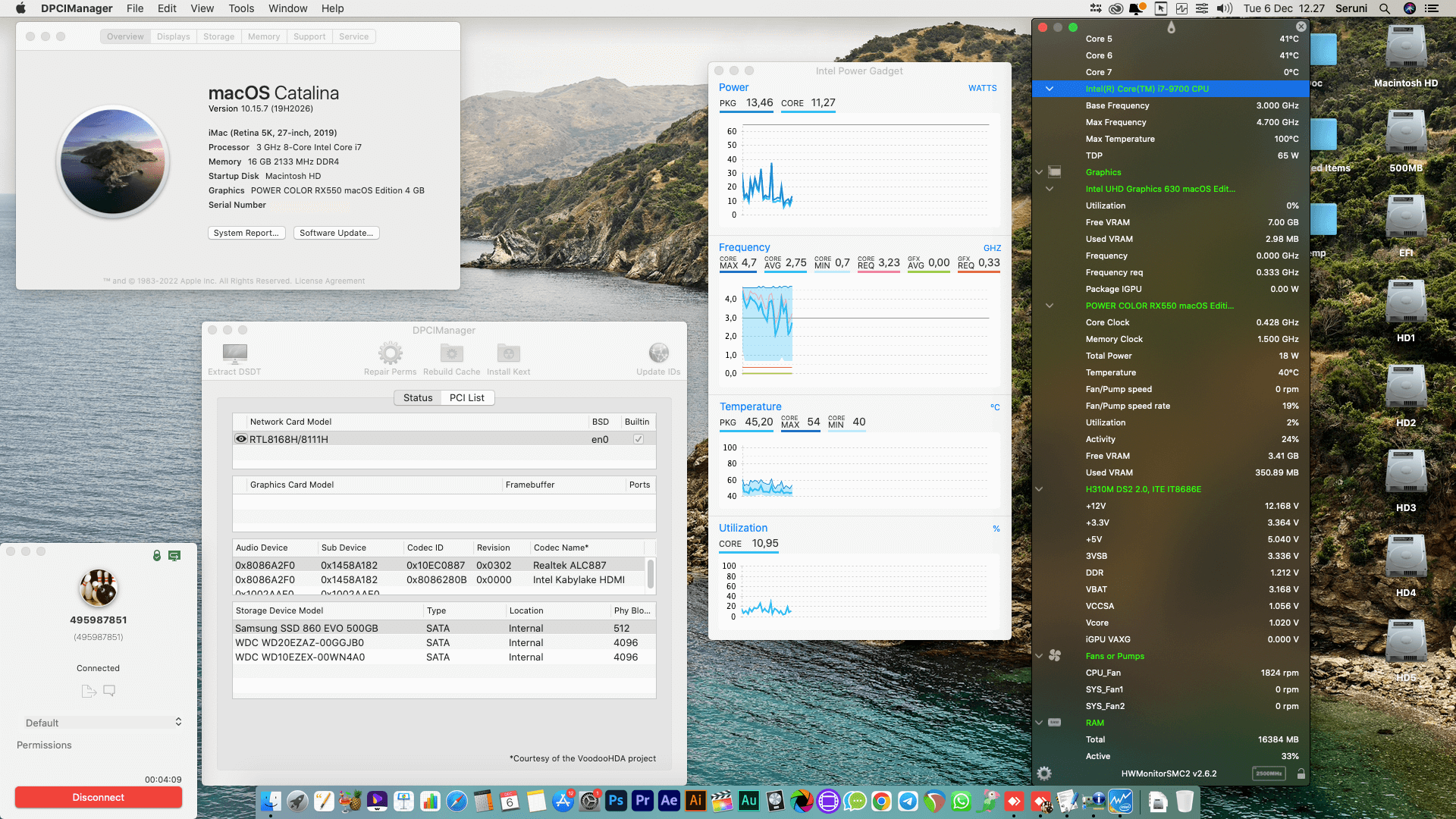Open HWMonitorSMC2 settings gear
1456x819 pixels.
point(1044,773)
